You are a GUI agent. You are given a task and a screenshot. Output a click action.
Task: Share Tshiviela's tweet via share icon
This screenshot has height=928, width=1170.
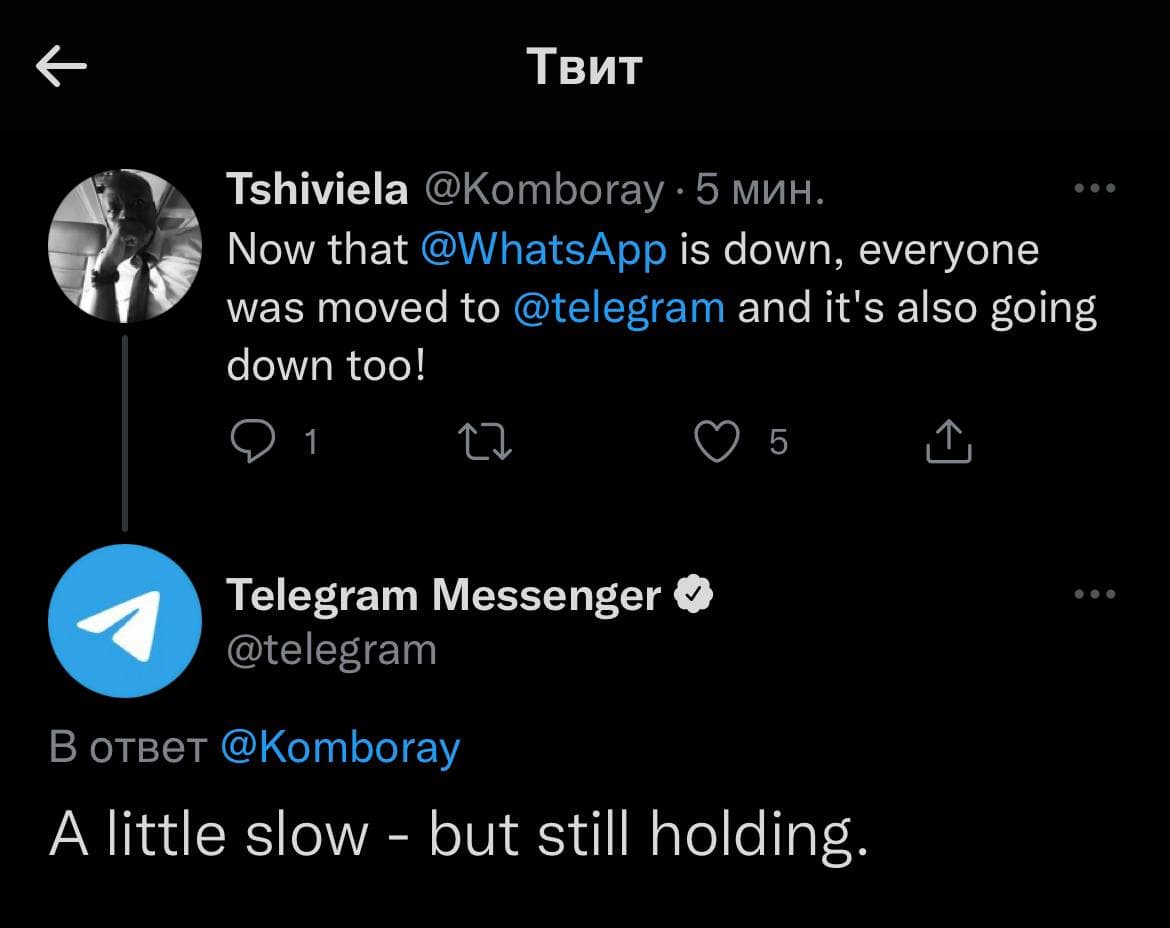click(x=948, y=441)
